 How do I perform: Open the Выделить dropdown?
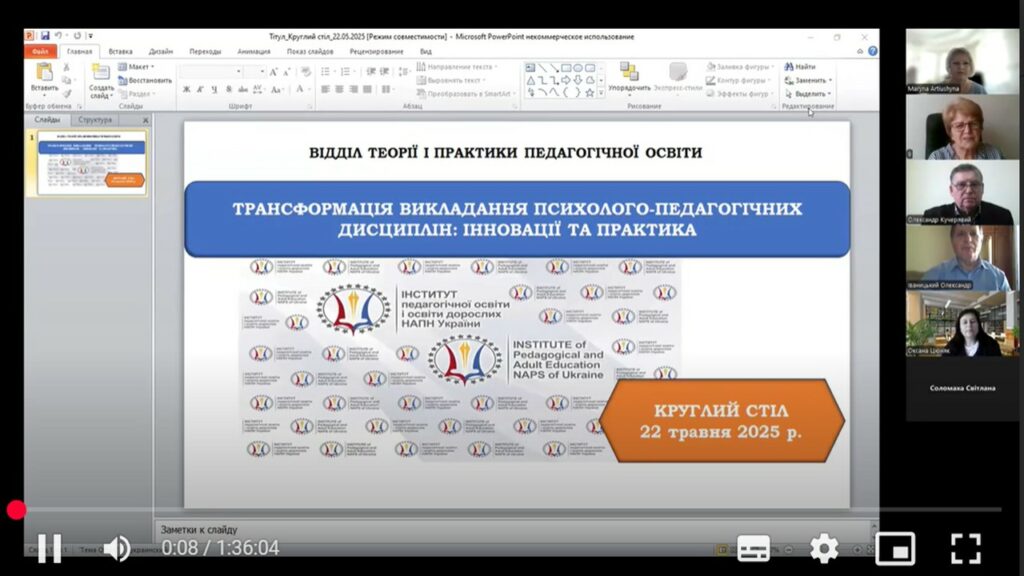point(809,94)
